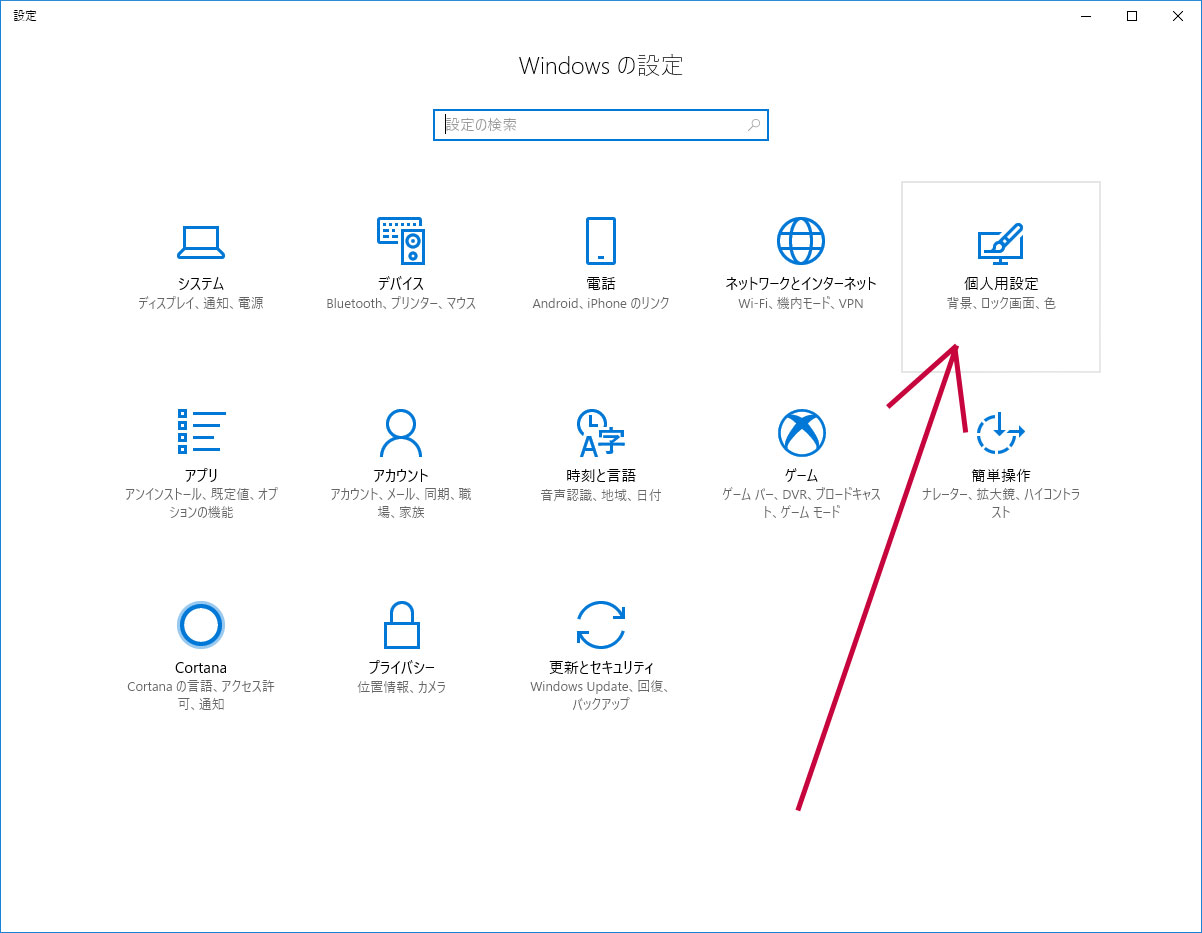
Task: Click the 更新とセキュリティ label
Action: click(x=601, y=667)
